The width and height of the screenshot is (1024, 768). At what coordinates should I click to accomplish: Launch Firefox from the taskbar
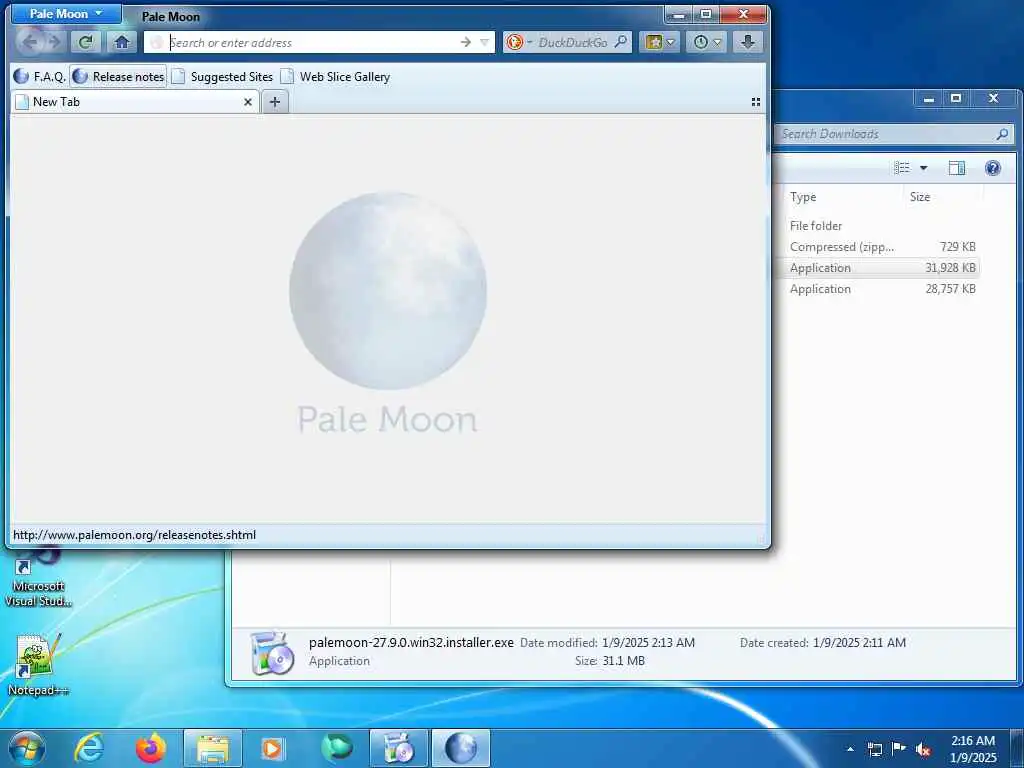[151, 748]
